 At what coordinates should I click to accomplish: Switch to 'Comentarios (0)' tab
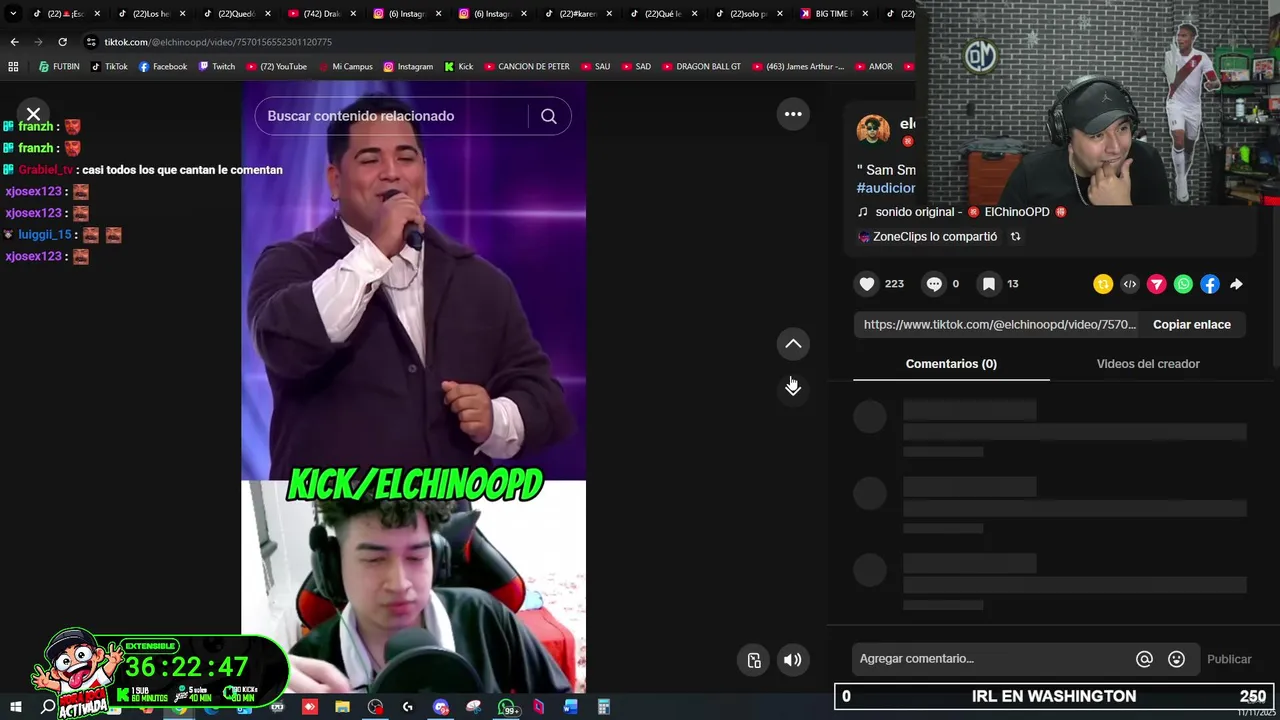pos(951,364)
